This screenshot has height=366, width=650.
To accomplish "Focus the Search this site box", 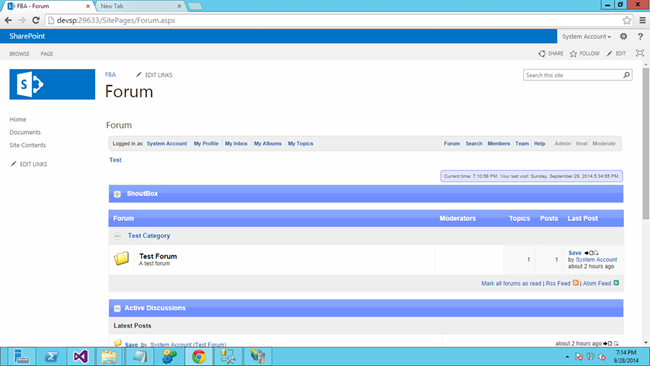I will tap(573, 75).
